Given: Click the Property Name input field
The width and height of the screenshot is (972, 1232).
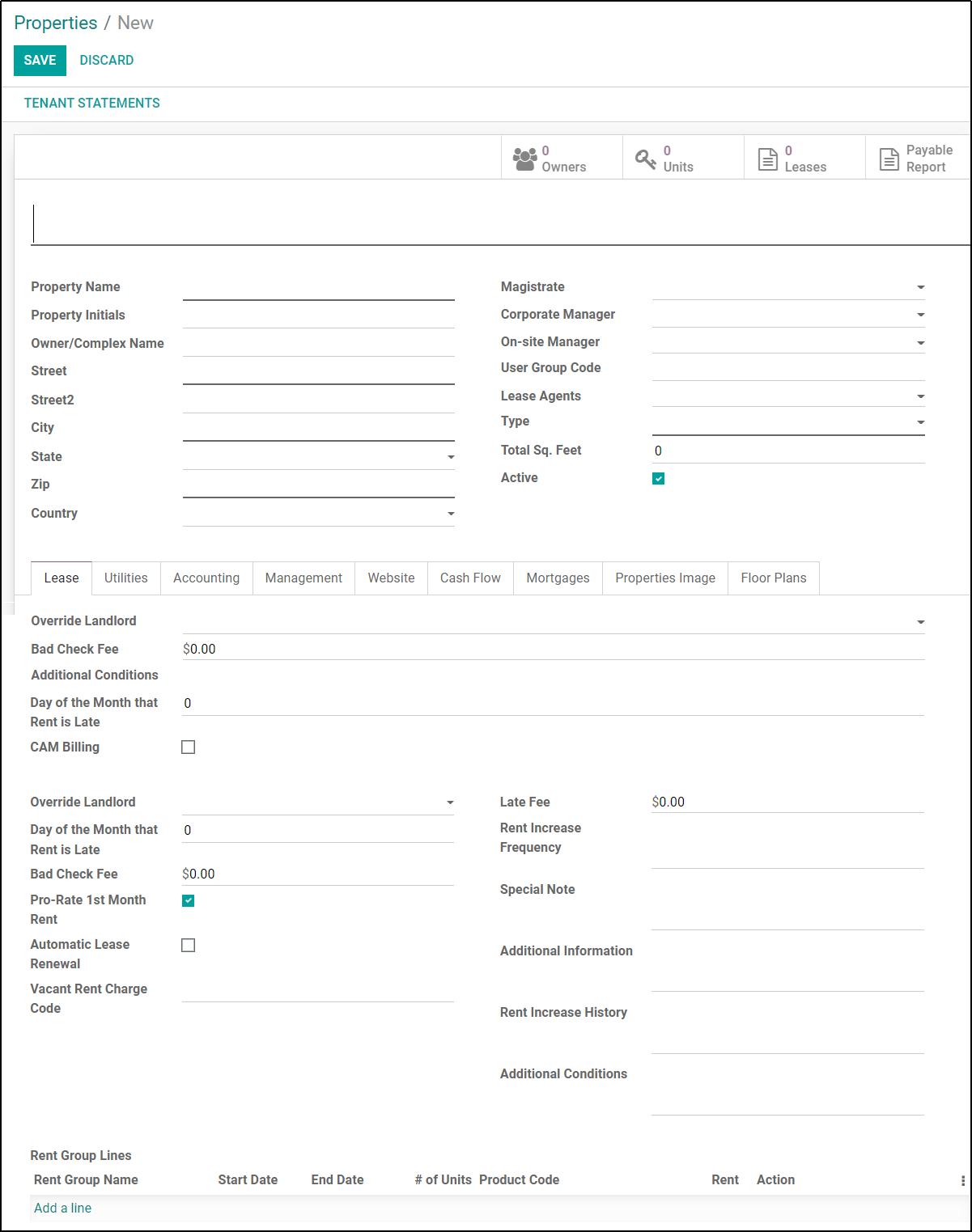Looking at the screenshot, I should pos(318,288).
